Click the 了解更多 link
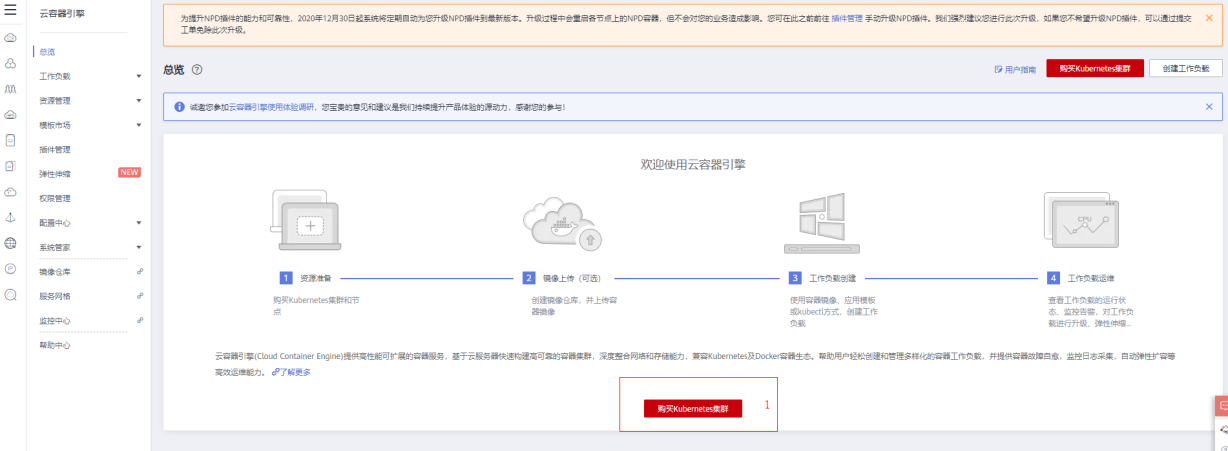 (x=291, y=372)
